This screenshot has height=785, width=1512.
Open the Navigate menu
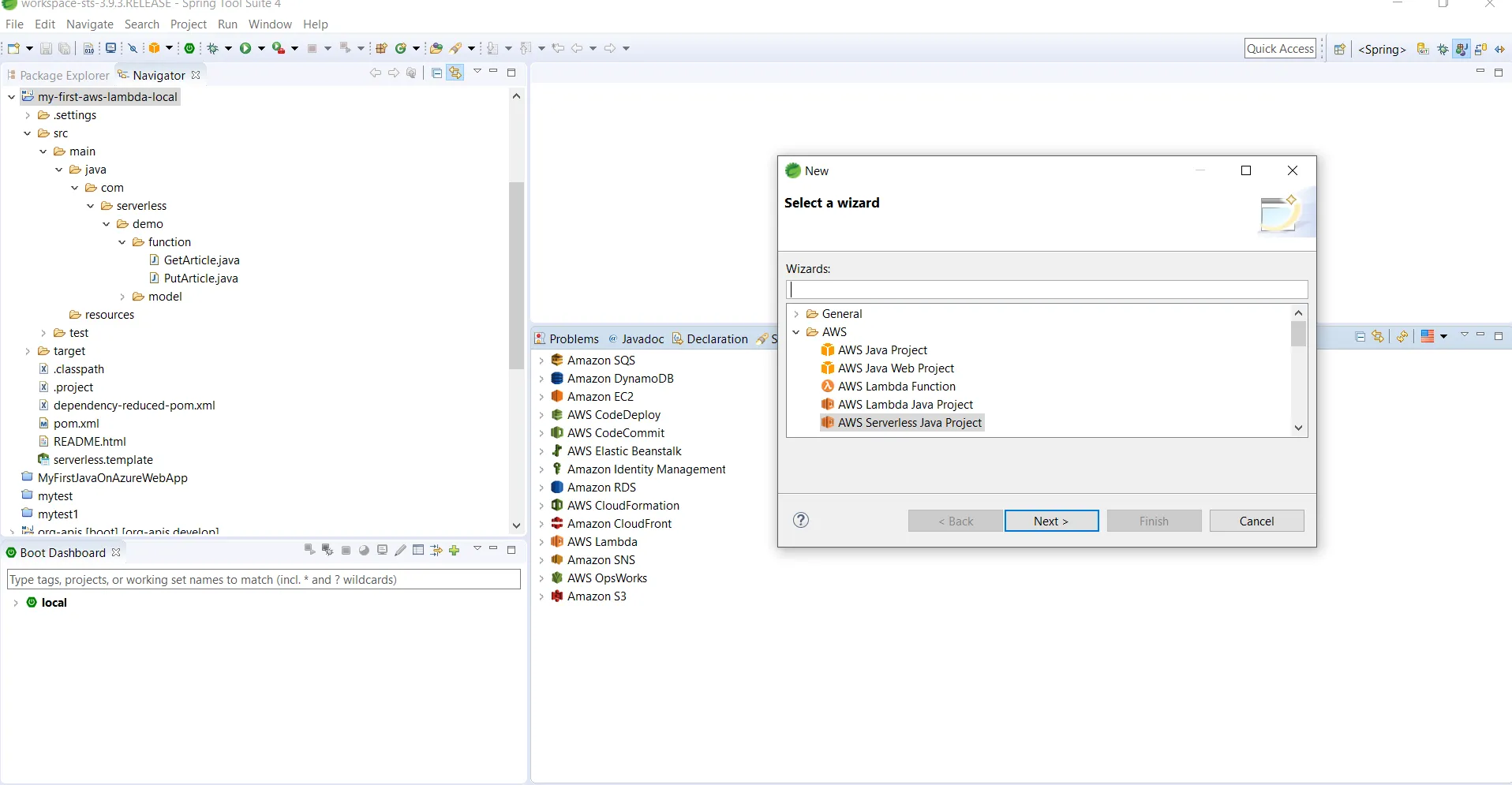(x=90, y=24)
